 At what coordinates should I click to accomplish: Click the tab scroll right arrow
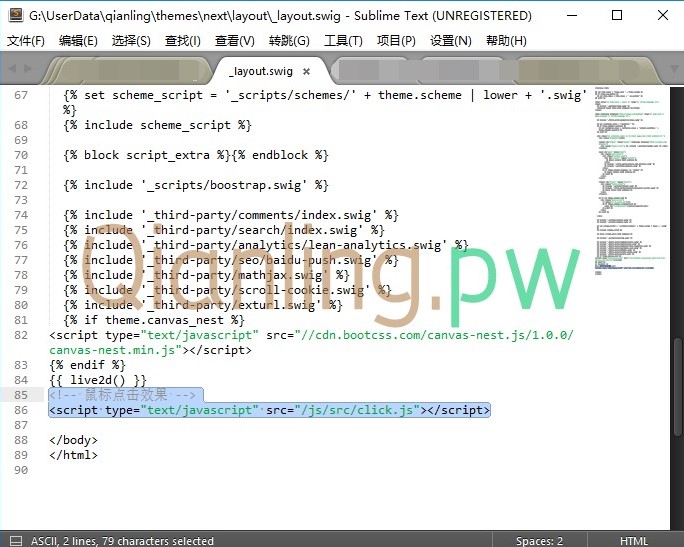pyautogui.click(x=28, y=68)
